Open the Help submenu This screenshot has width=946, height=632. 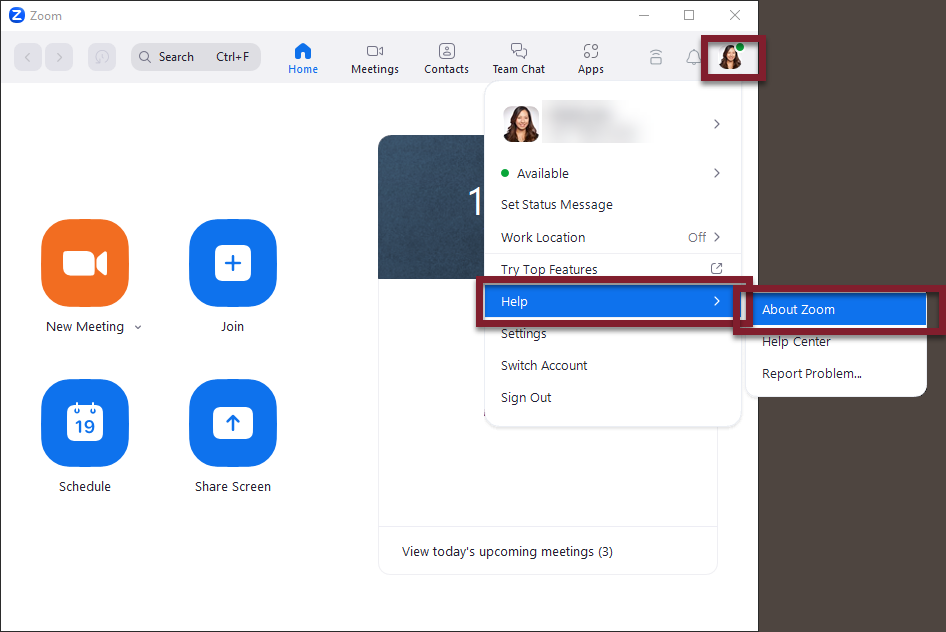click(x=612, y=301)
